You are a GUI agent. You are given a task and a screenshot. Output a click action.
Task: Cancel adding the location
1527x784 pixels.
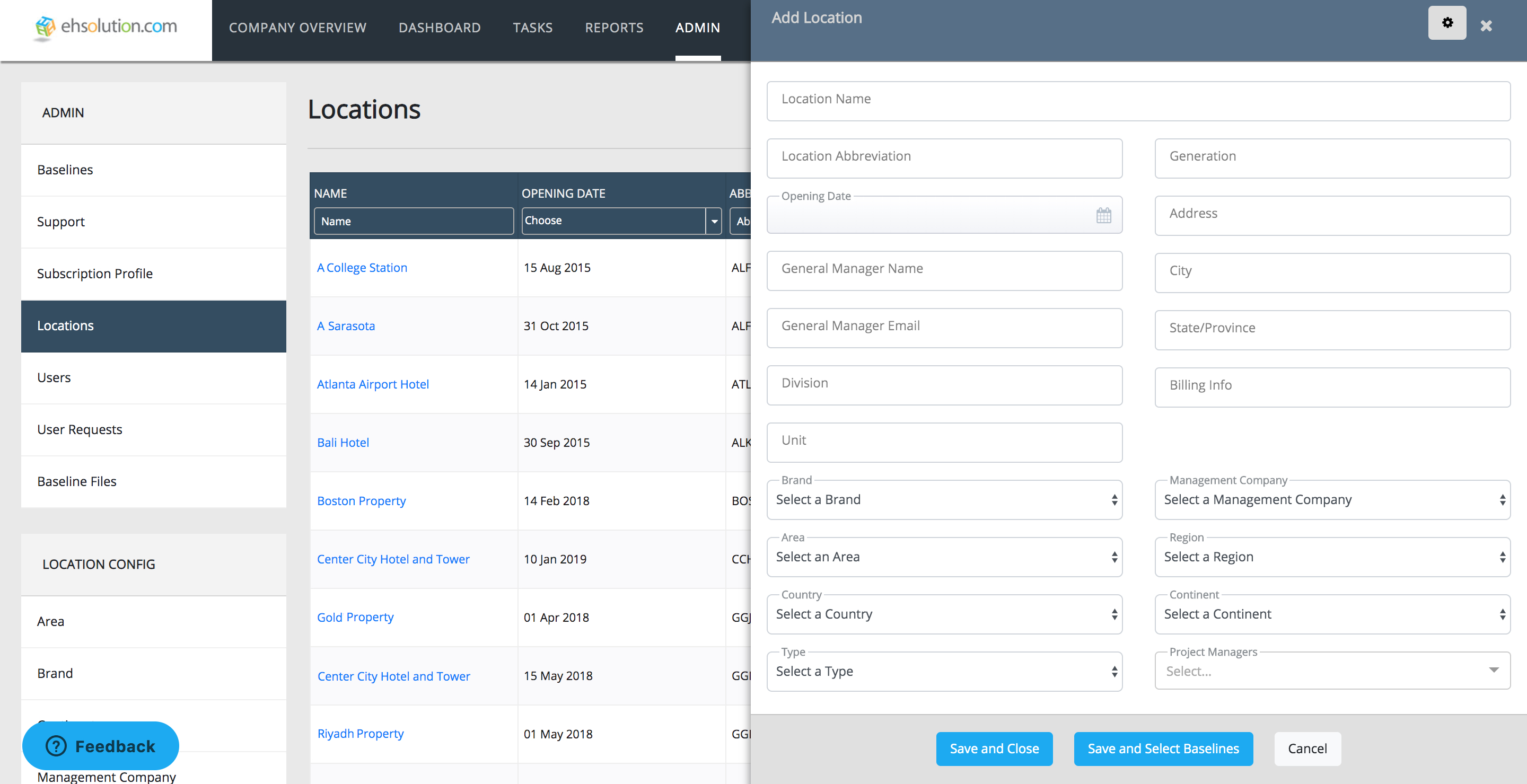[x=1307, y=749]
